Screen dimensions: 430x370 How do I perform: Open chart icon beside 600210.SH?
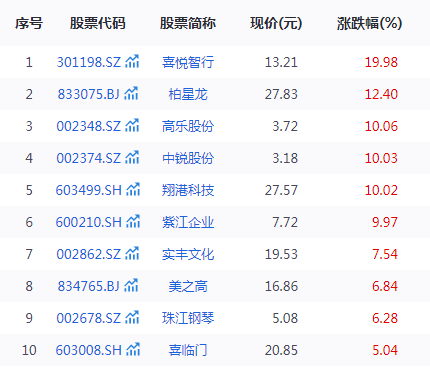pos(133,221)
